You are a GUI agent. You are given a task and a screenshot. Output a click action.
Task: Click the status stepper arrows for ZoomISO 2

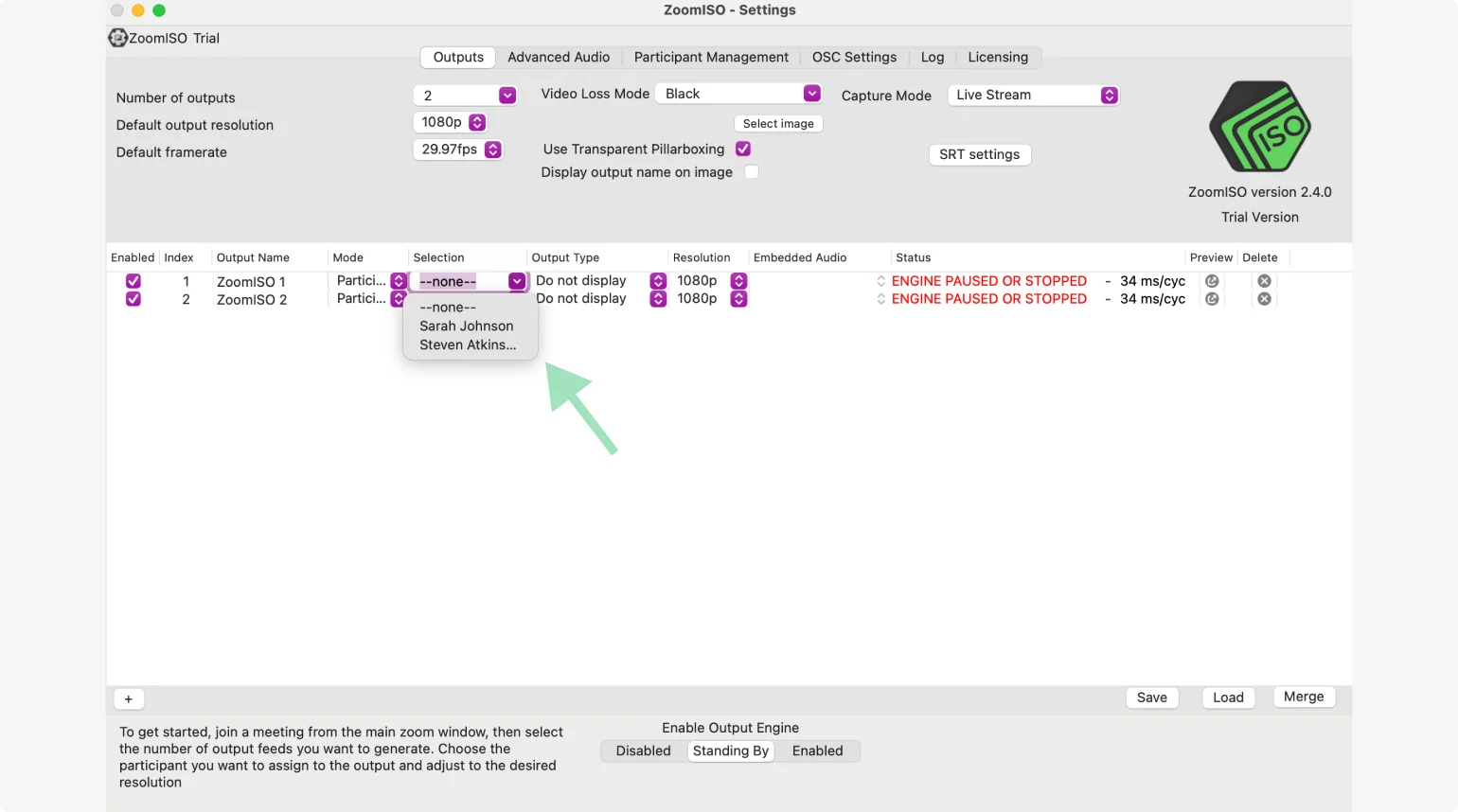tap(881, 299)
